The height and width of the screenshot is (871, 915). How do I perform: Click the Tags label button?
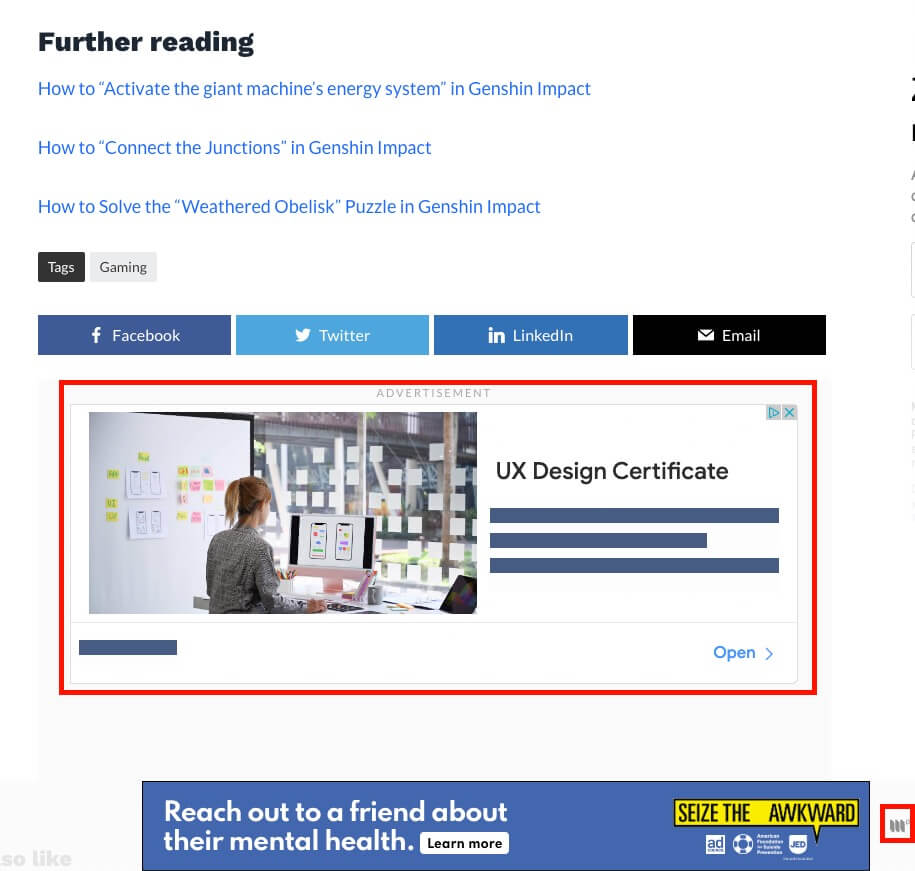(61, 266)
